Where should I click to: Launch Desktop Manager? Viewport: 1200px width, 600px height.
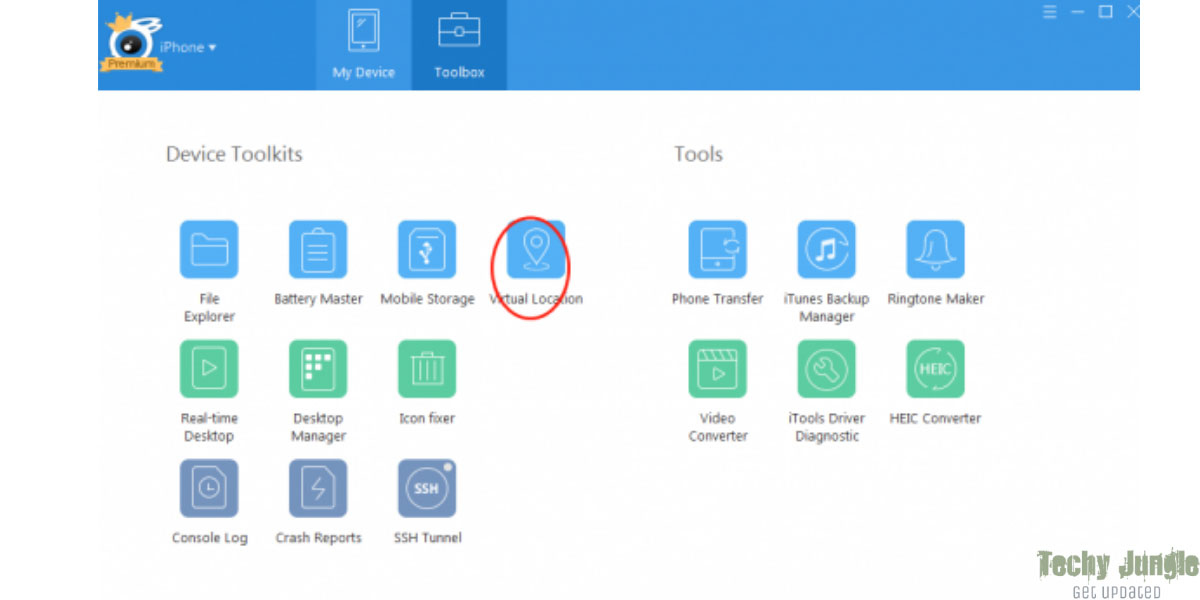point(318,369)
